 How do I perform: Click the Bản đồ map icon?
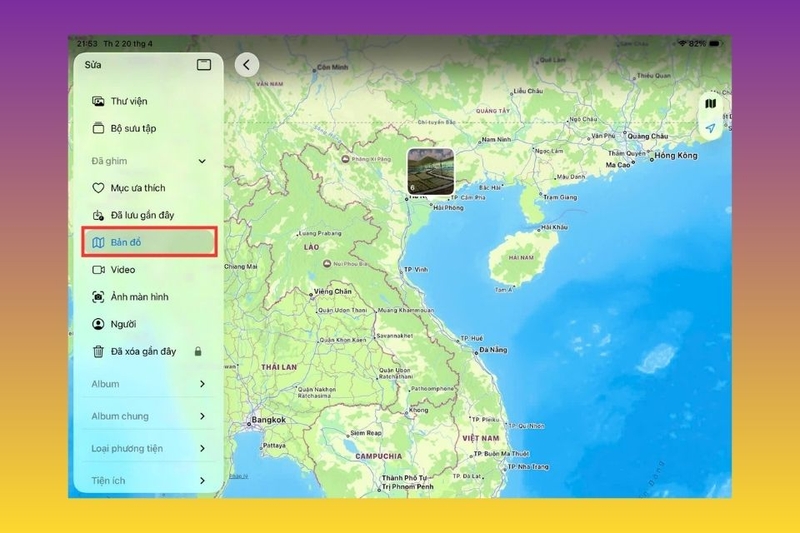tap(98, 242)
